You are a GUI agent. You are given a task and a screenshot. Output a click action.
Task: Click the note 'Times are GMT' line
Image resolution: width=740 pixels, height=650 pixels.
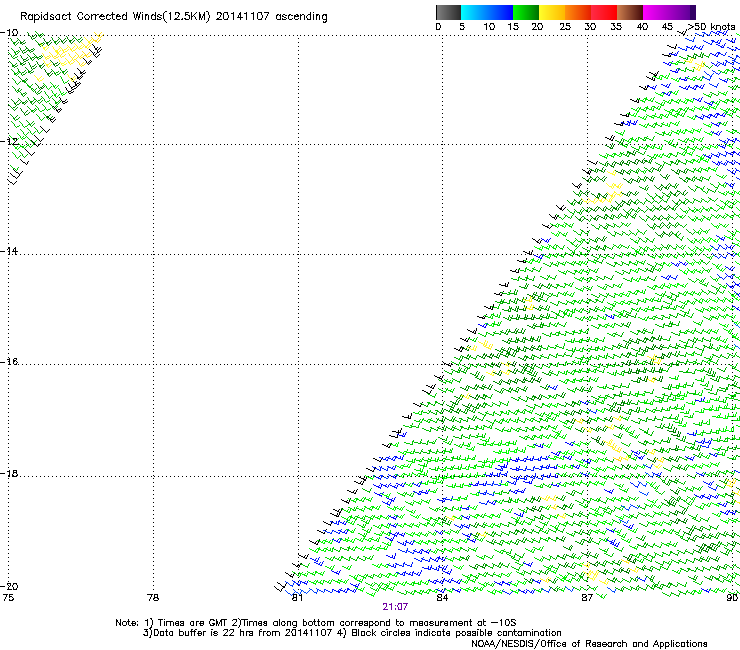pyautogui.click(x=316, y=623)
